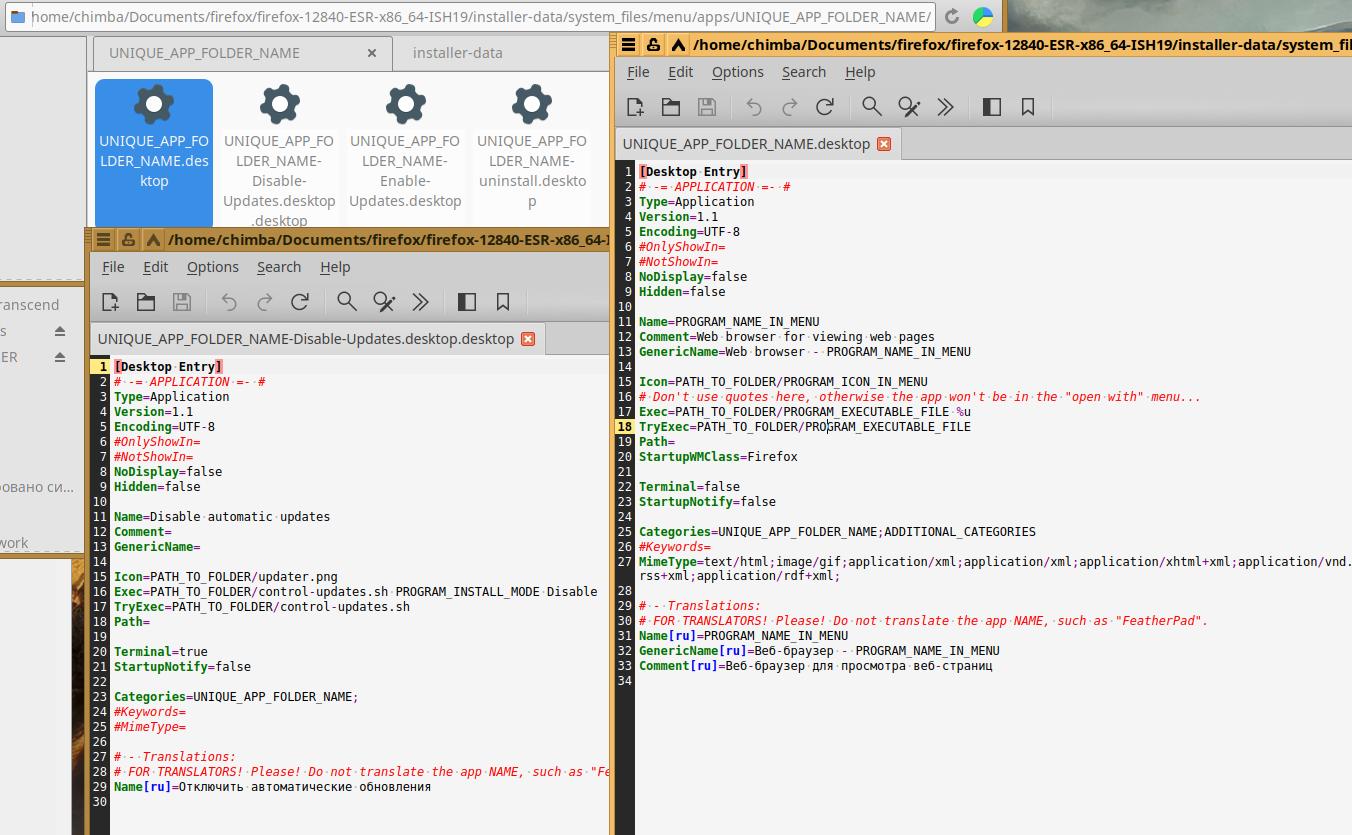Open Find magnifier in Disable-Updates editor toolbar

tap(347, 302)
